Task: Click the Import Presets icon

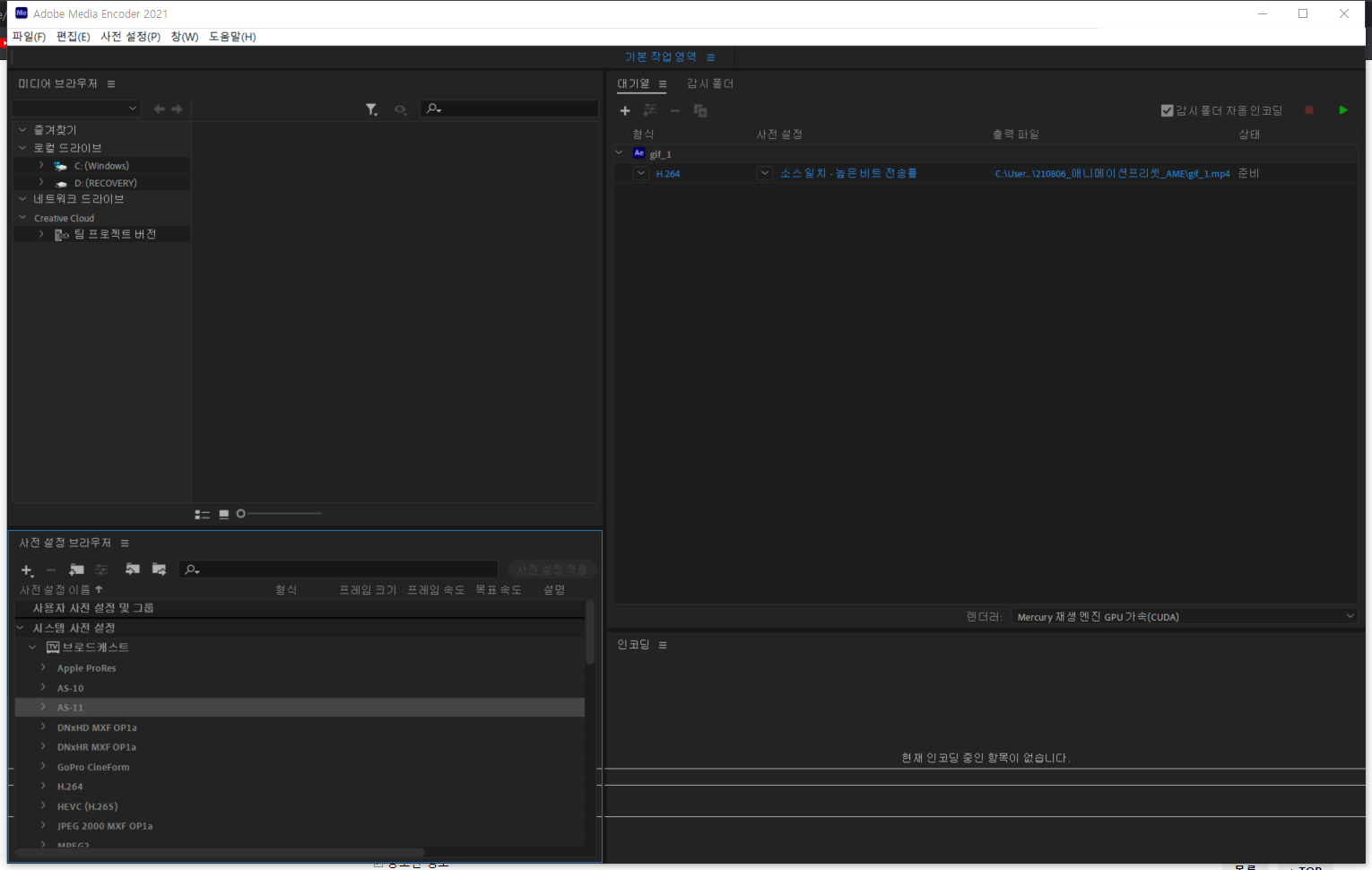Action: click(133, 569)
